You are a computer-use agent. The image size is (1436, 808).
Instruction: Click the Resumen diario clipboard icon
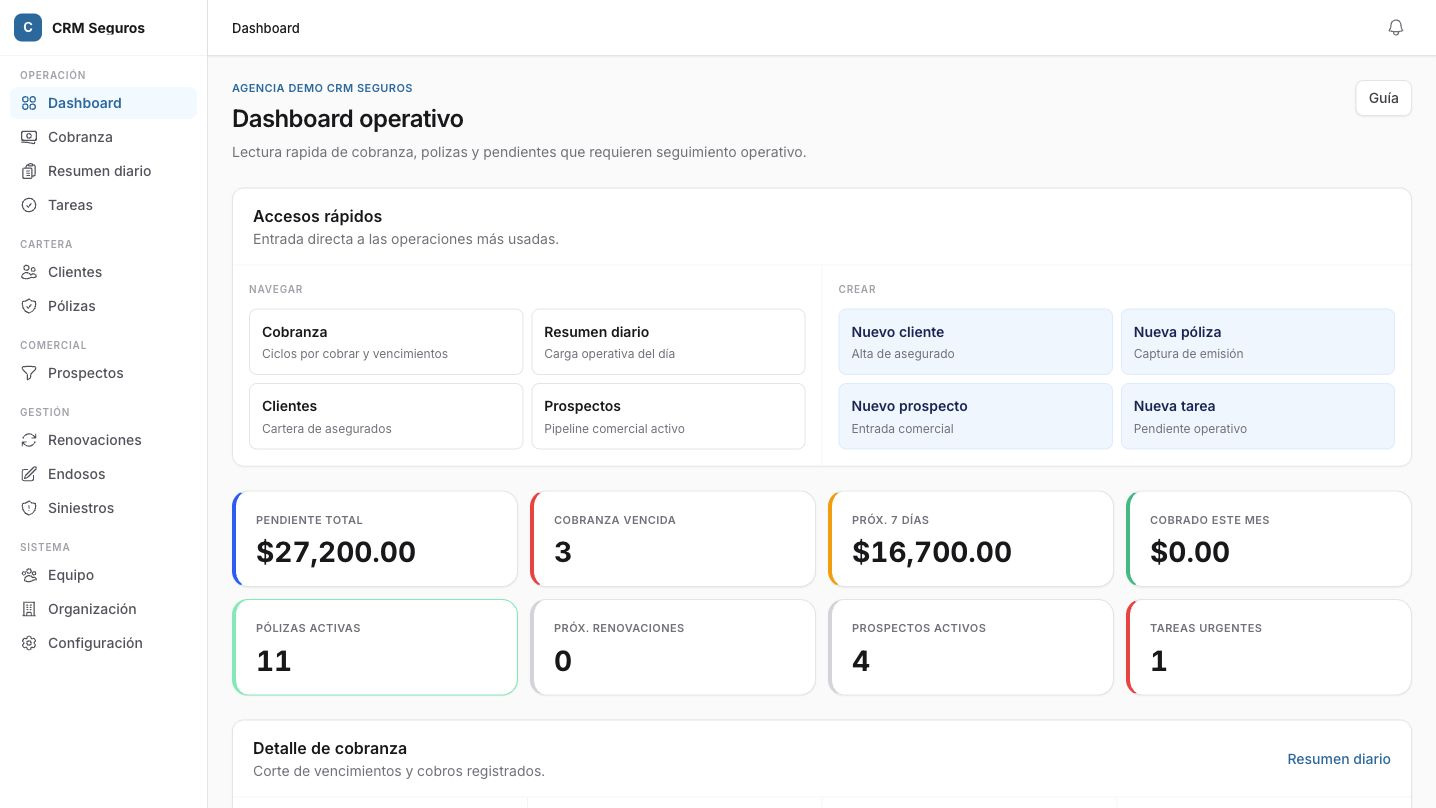point(29,171)
